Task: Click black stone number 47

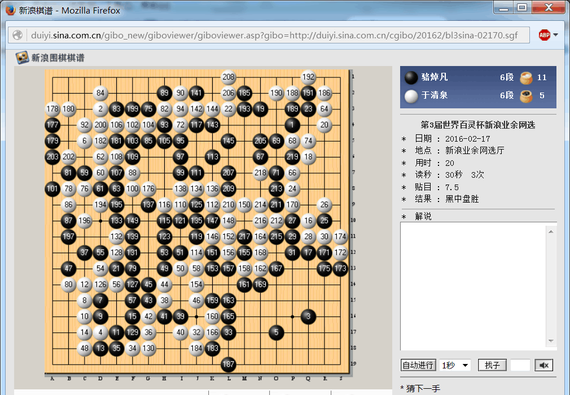Action: (x=68, y=269)
